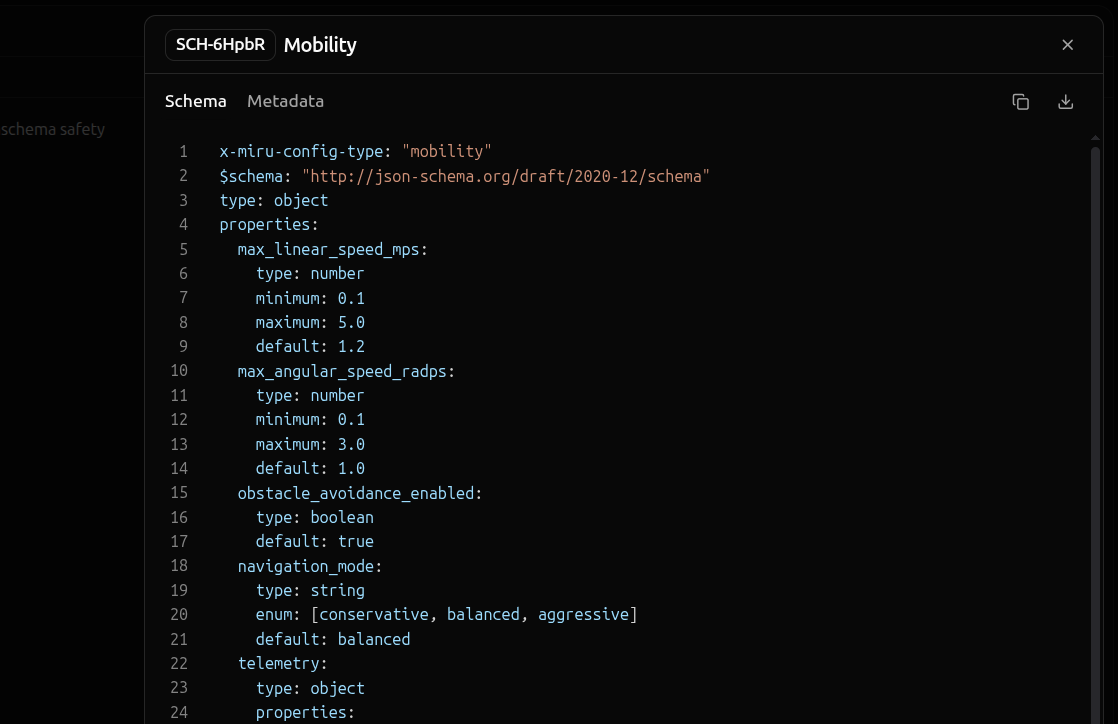The width and height of the screenshot is (1118, 724).
Task: Click the "schema safety" text behind dialog
Action: click(53, 129)
